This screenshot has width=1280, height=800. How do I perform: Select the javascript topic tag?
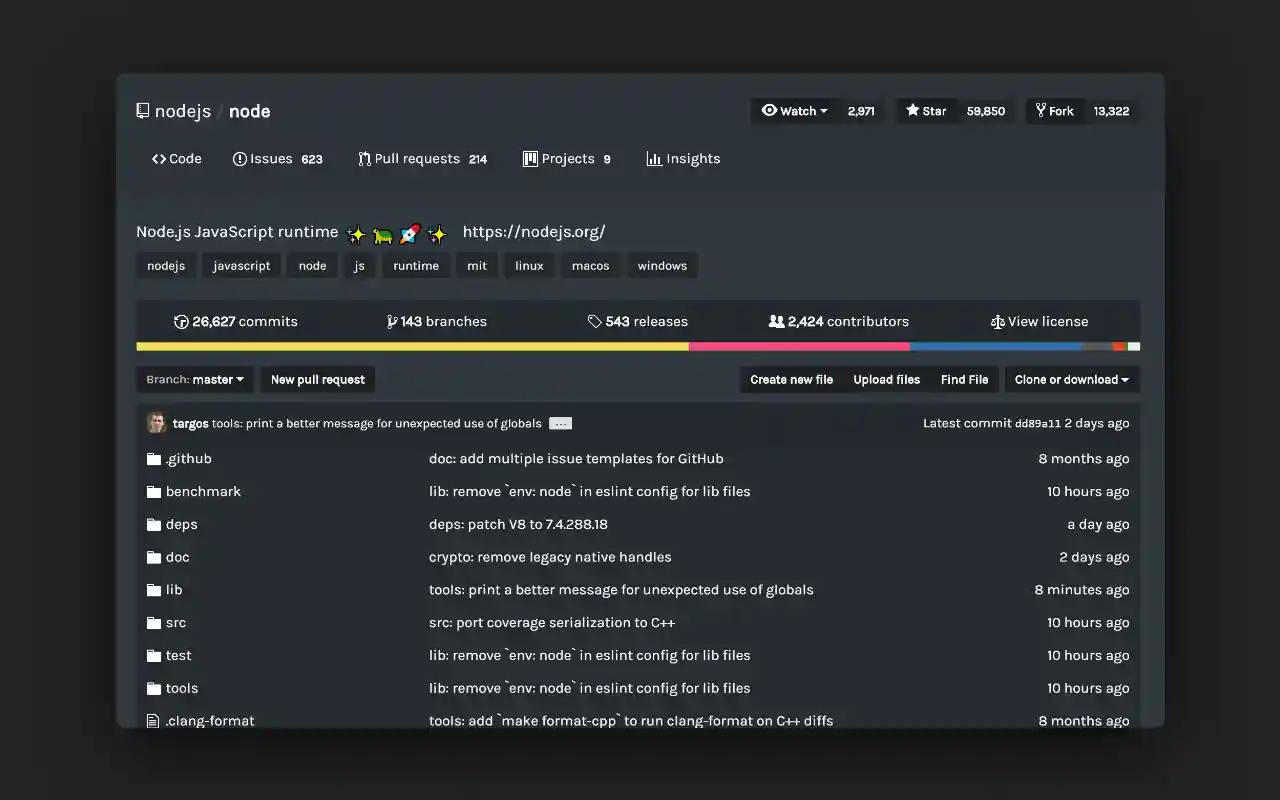point(241,266)
